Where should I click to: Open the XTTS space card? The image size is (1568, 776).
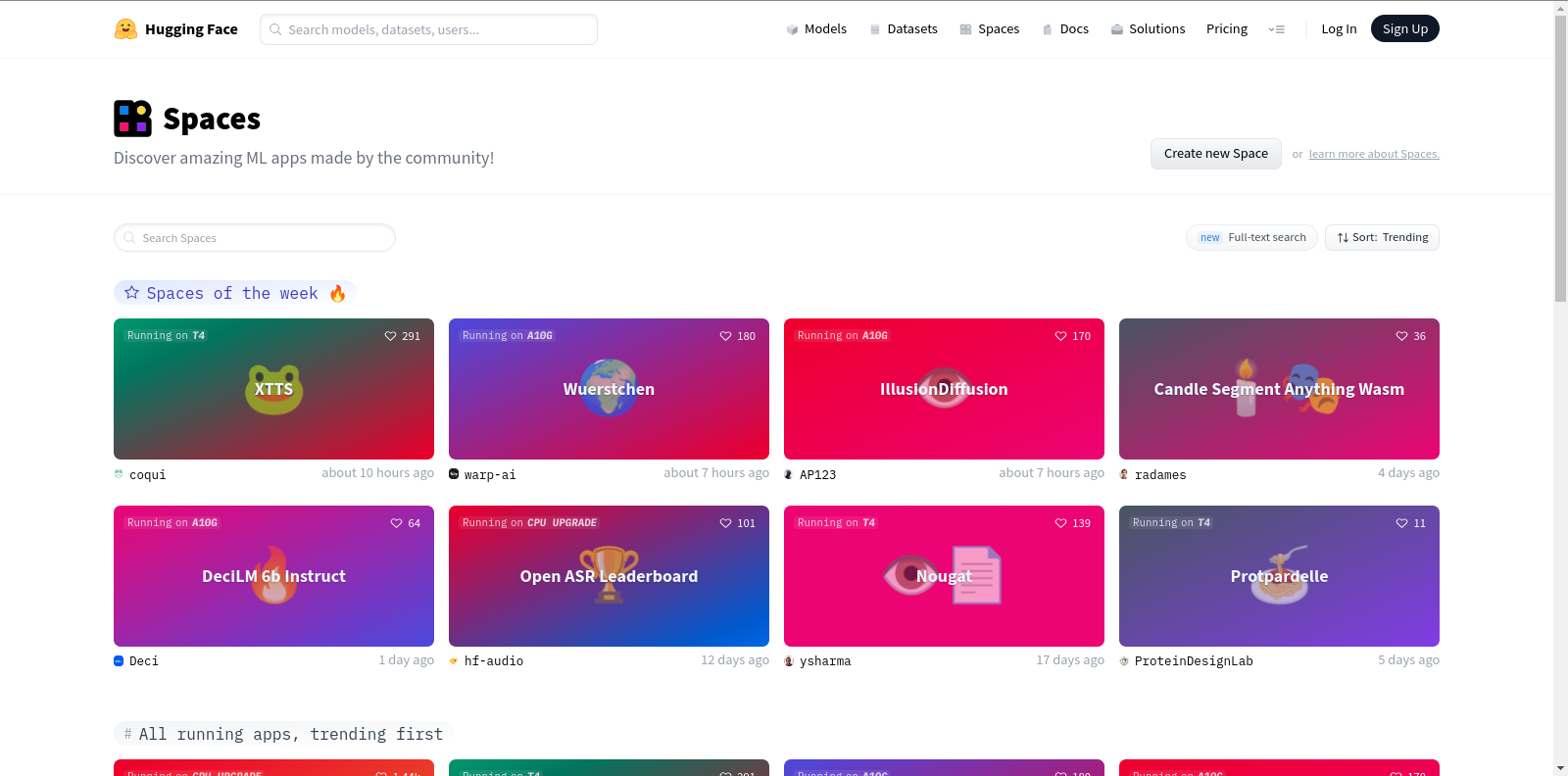(x=273, y=389)
